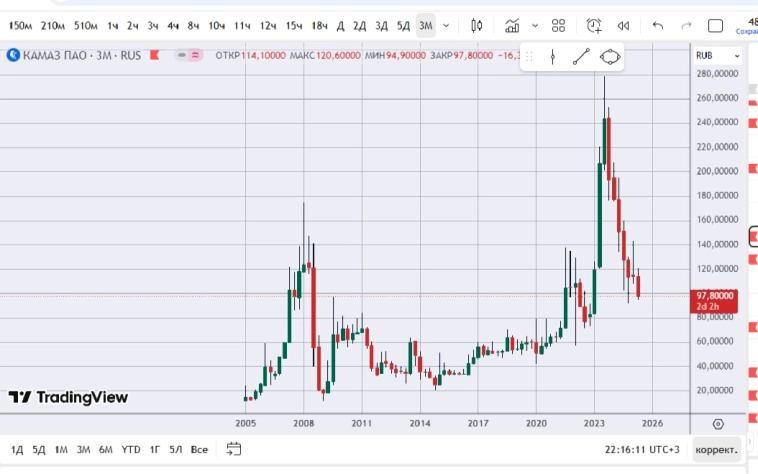
Task: Toggle the gray dash status pill
Action: (x=182, y=55)
